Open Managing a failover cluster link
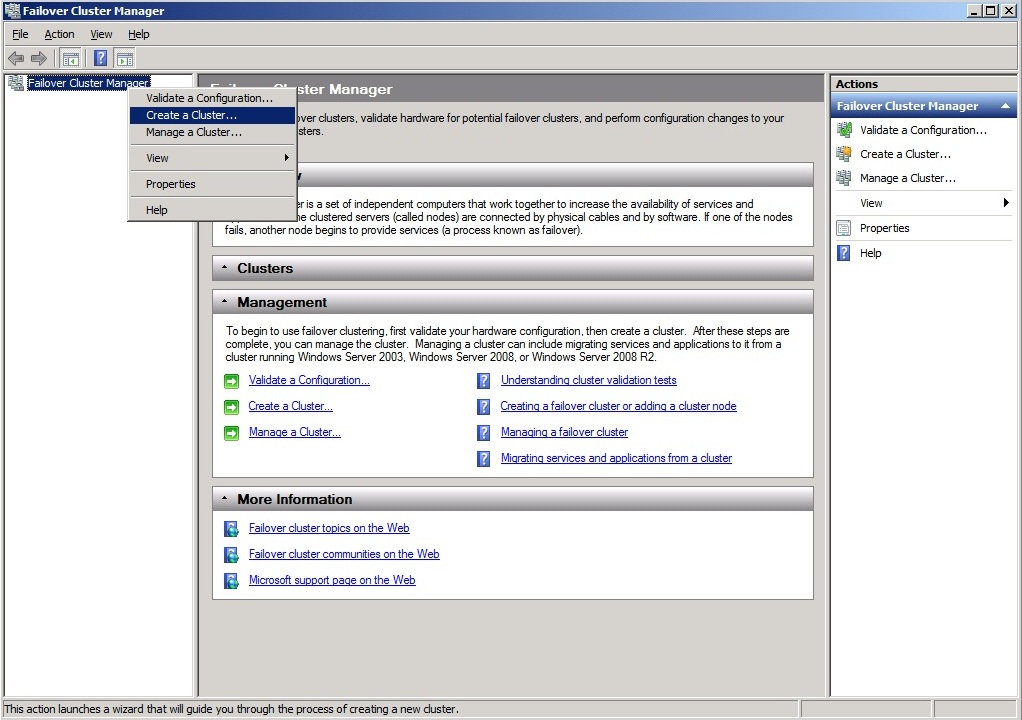The height and width of the screenshot is (720, 1022). click(x=564, y=432)
